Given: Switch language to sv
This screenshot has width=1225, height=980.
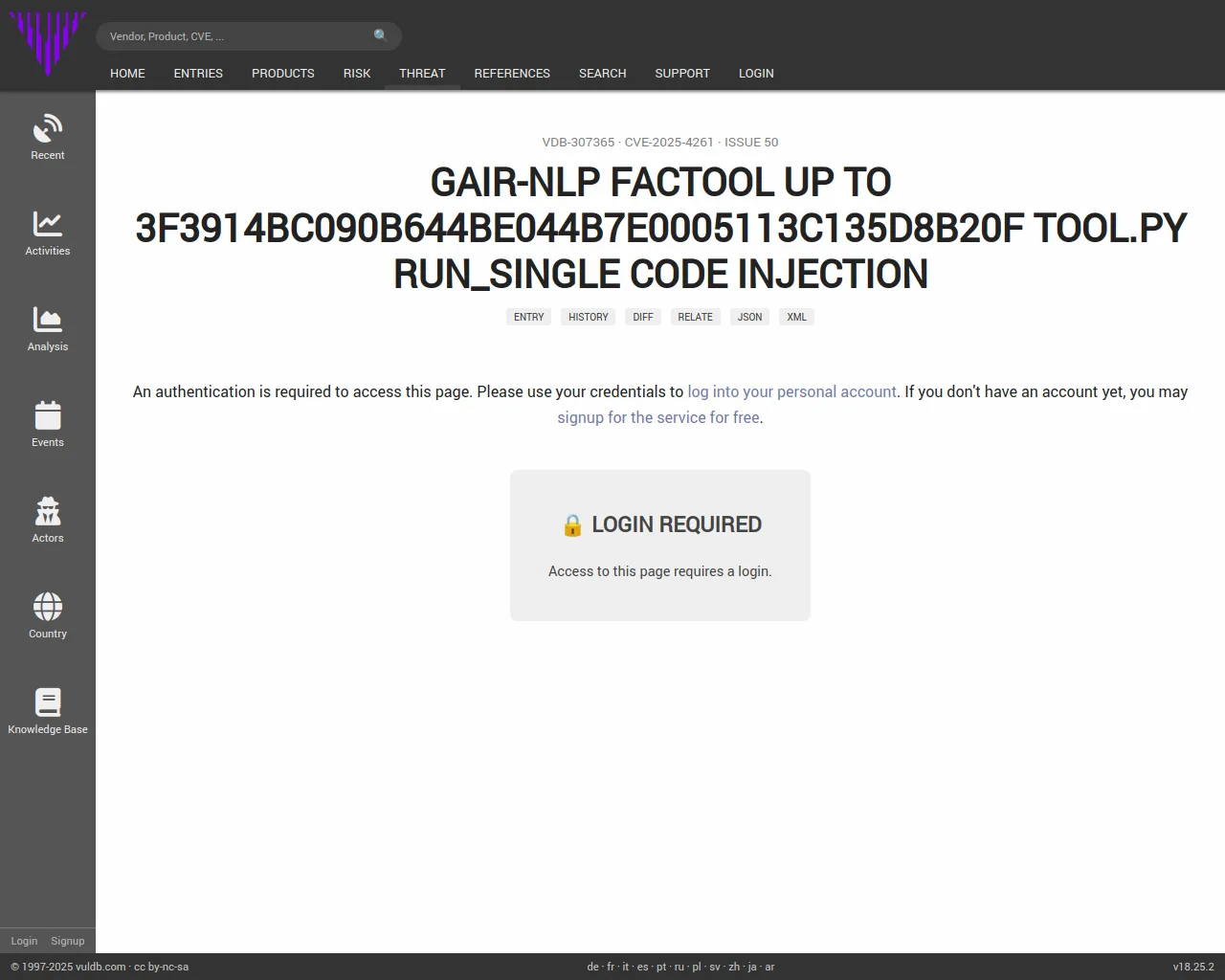Looking at the screenshot, I should click(x=715, y=967).
